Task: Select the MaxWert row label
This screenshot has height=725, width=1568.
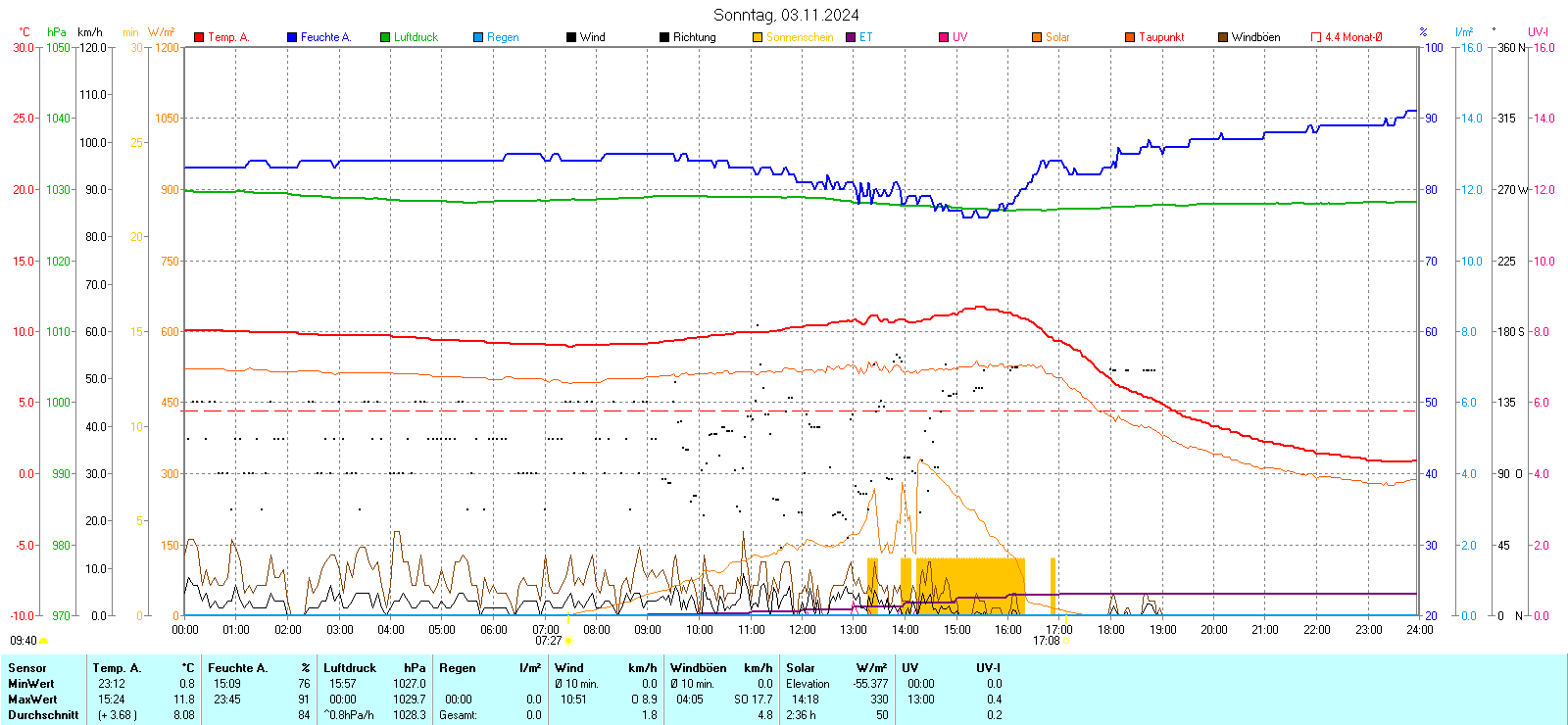Action: pos(32,700)
